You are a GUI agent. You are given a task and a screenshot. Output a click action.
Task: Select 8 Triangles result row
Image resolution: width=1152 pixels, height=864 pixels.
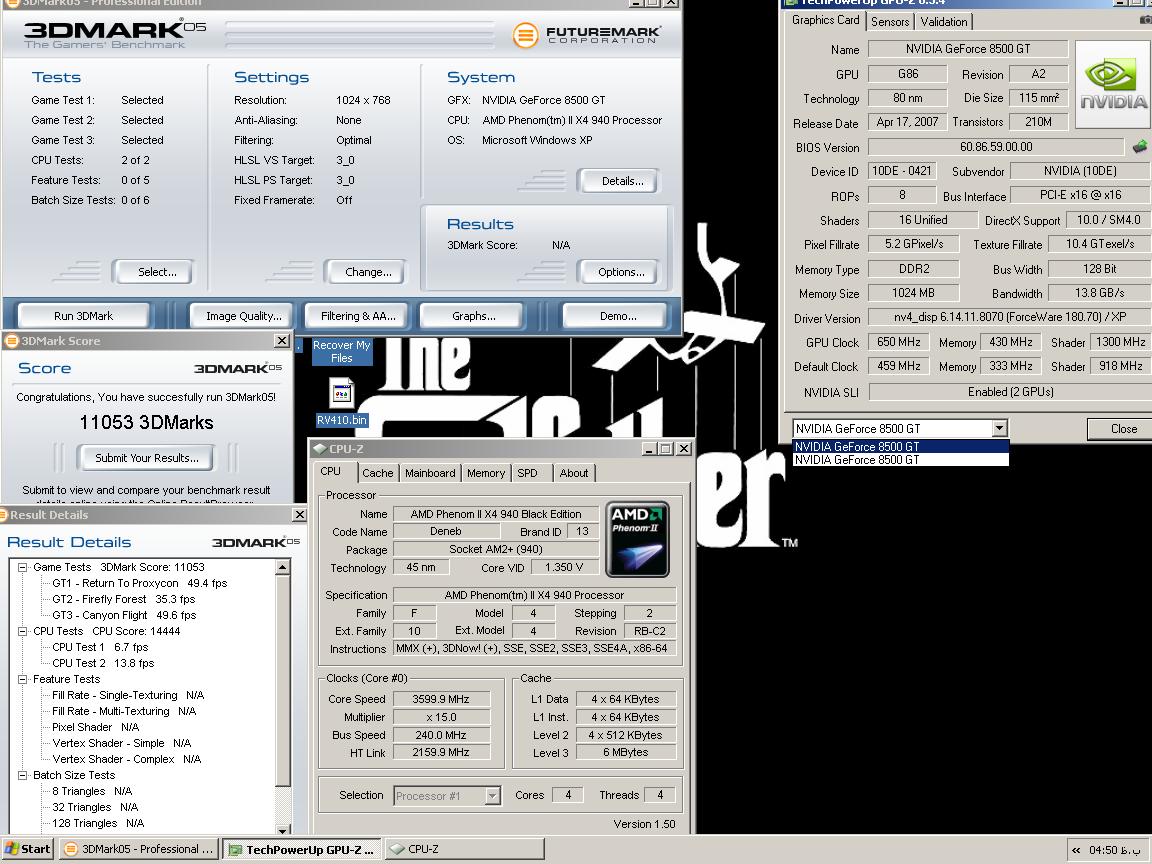point(92,791)
